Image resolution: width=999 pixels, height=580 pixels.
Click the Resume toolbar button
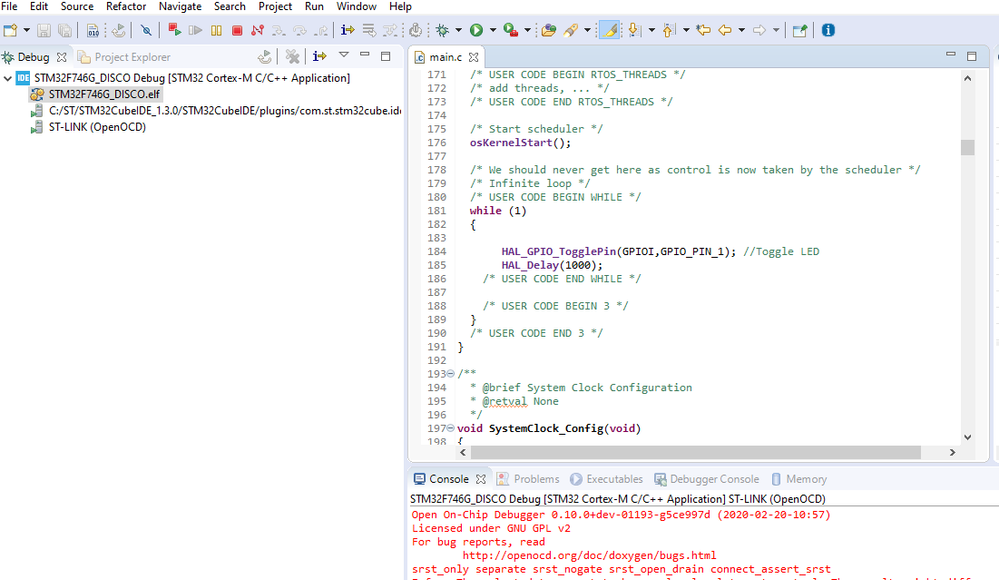[x=195, y=30]
